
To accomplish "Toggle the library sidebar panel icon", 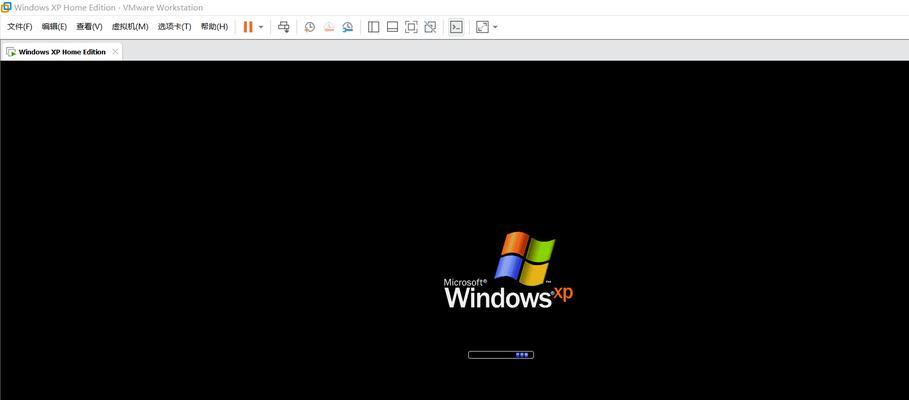I will click(373, 27).
